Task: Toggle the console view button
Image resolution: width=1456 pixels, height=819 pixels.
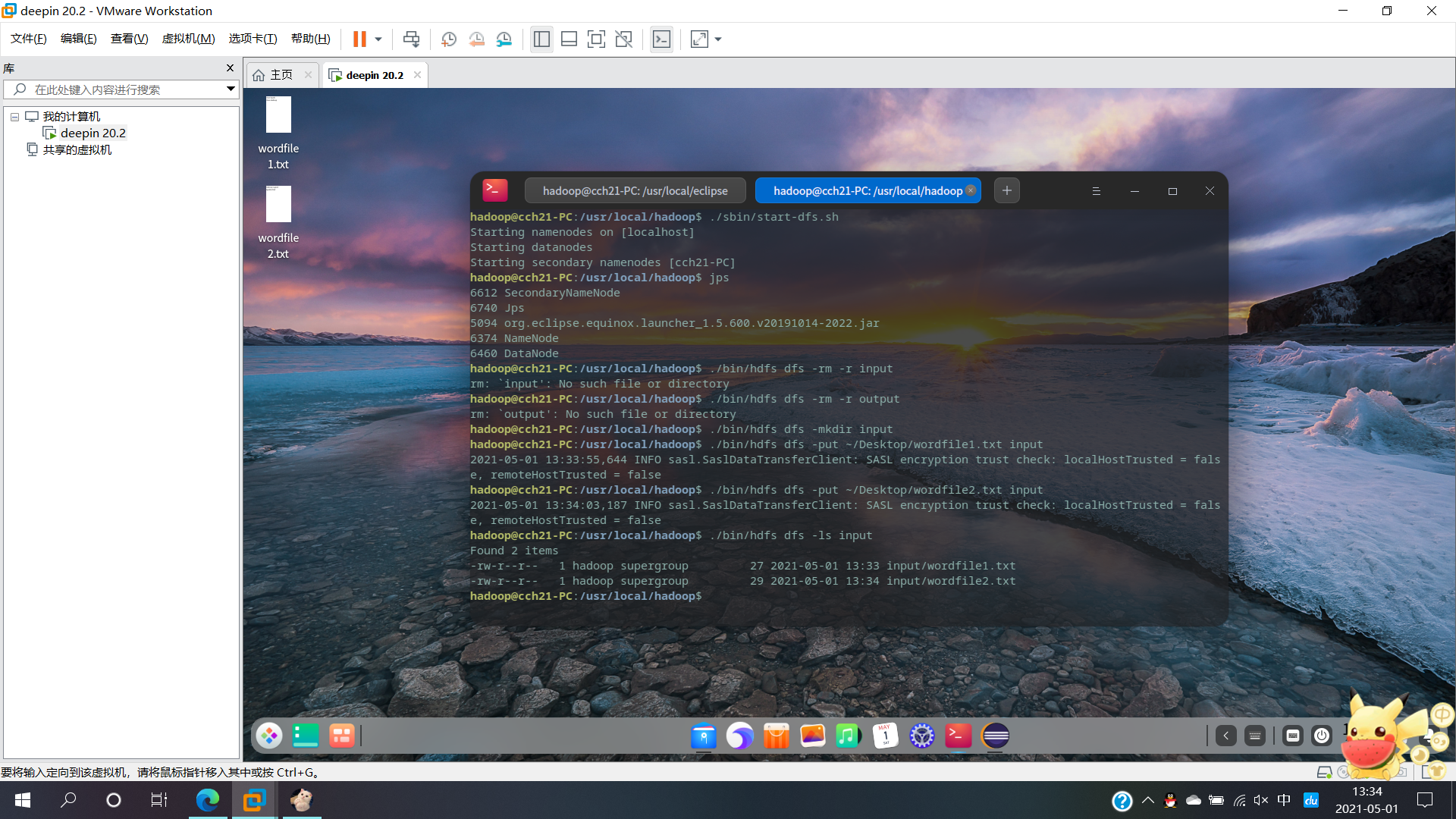Action: [x=661, y=39]
